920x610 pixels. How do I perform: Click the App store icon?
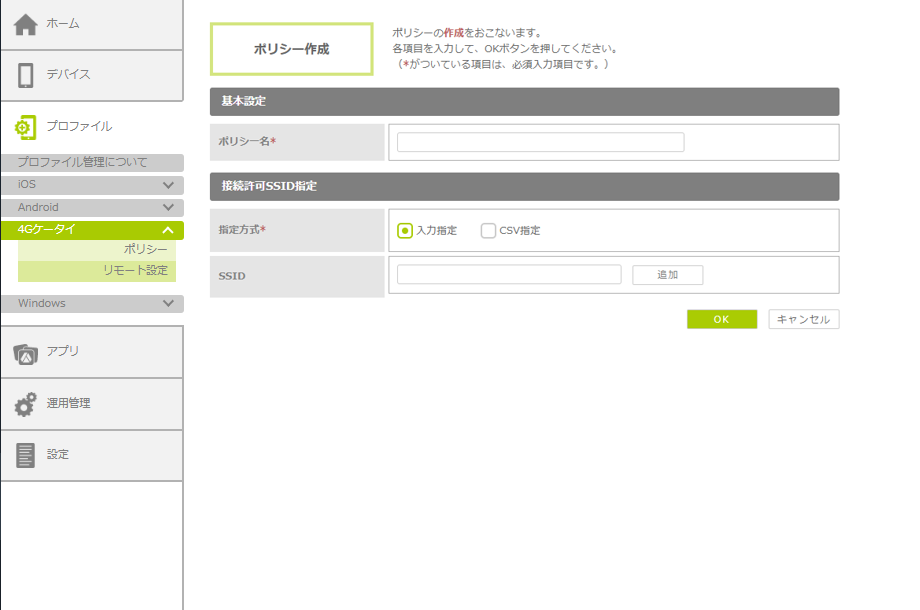point(26,352)
